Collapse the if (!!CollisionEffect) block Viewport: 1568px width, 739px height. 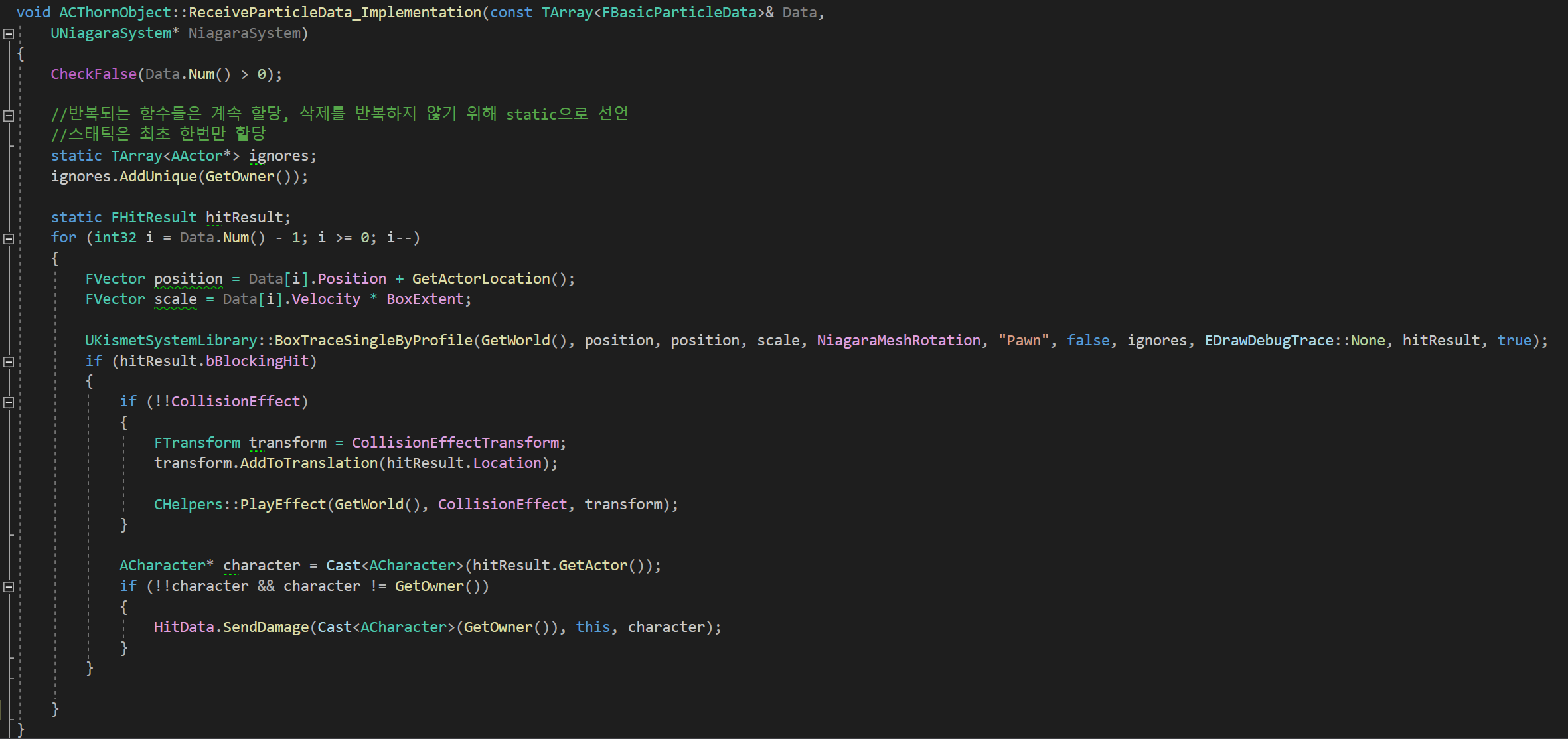click(9, 402)
